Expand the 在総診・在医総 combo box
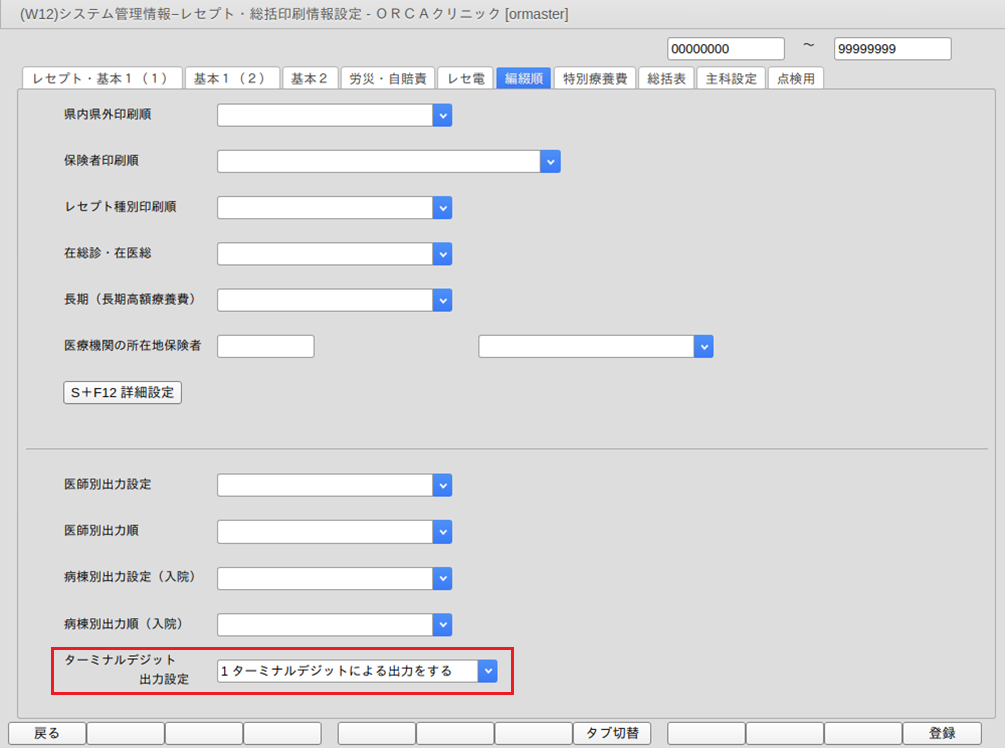 tap(442, 254)
